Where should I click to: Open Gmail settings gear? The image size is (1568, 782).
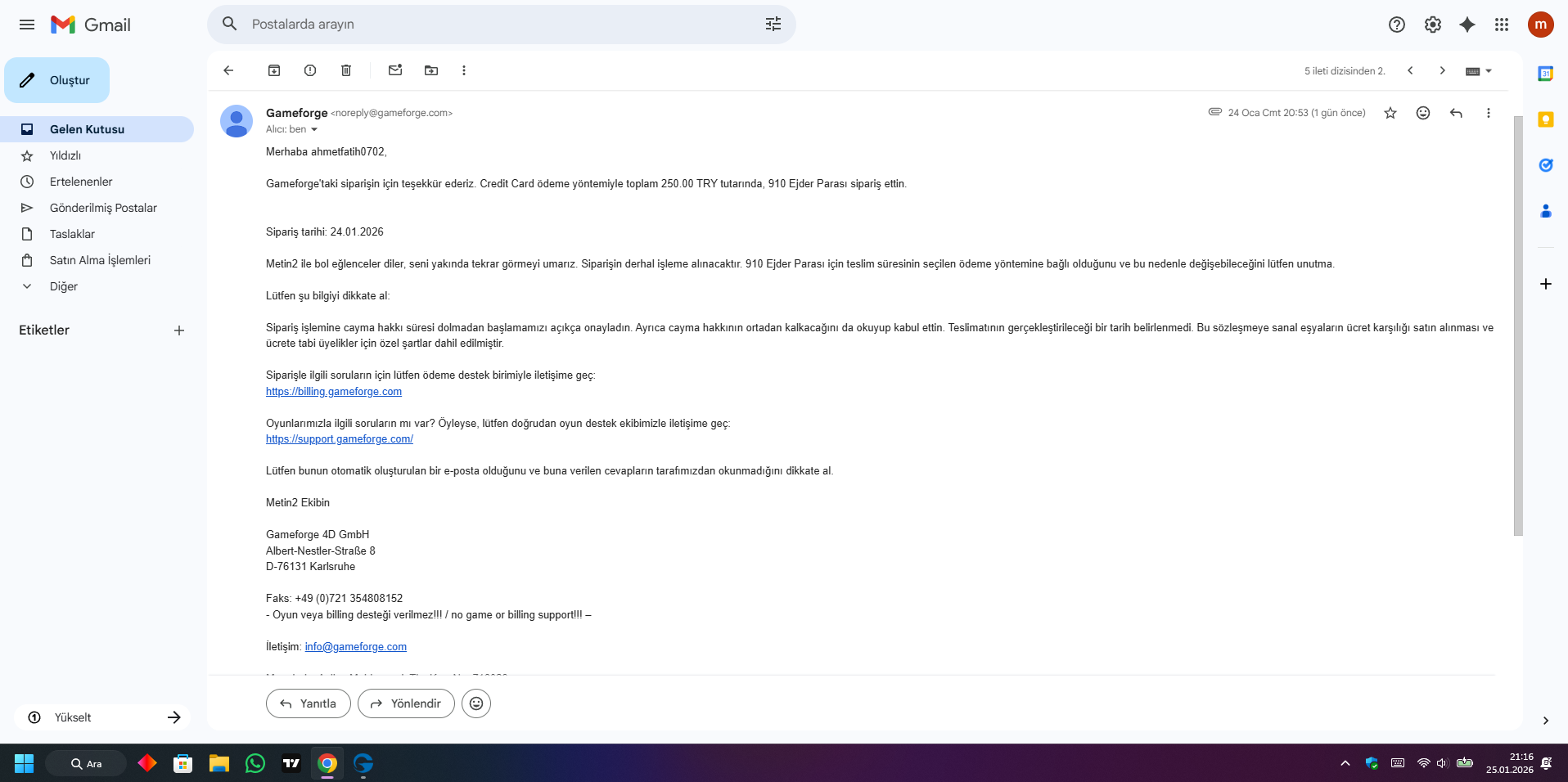click(x=1433, y=25)
